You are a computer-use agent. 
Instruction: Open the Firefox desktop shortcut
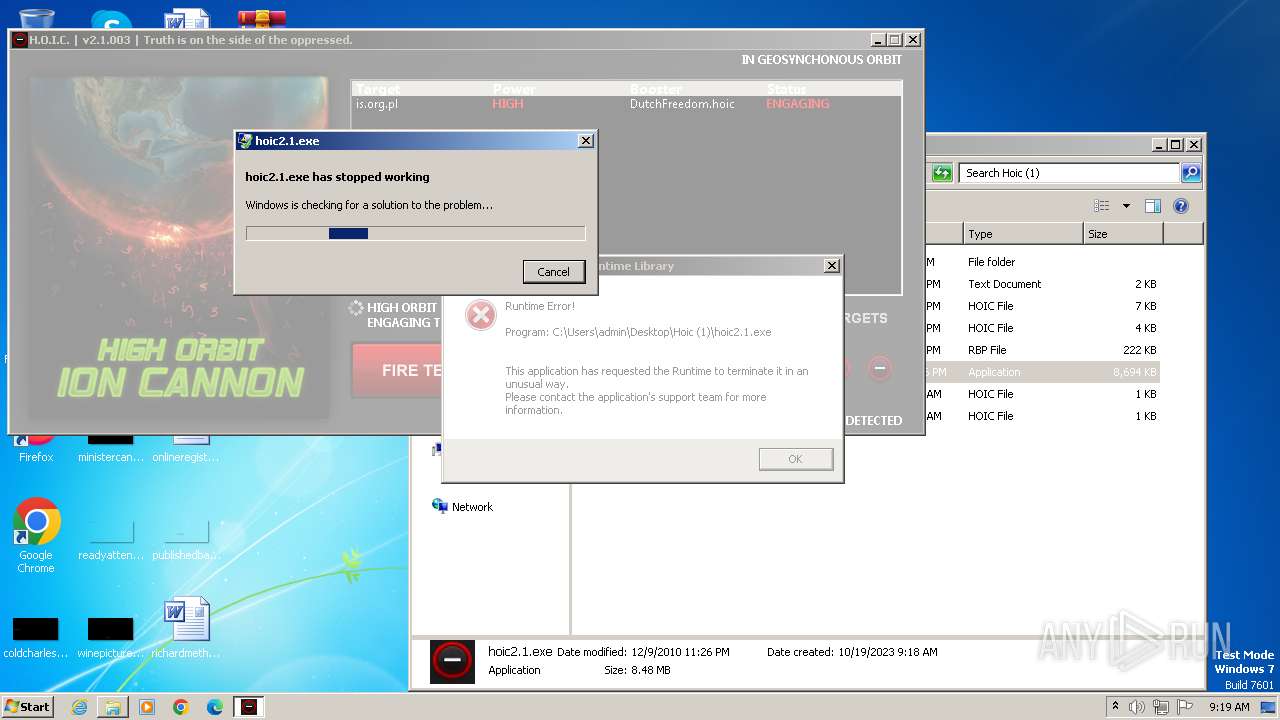pos(36,448)
